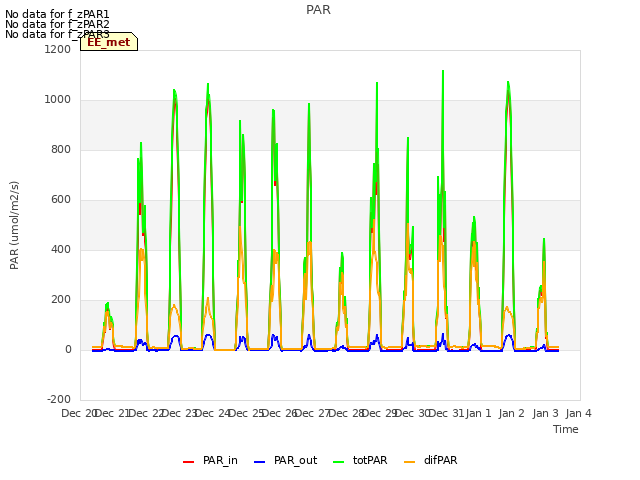Click the y-axis tick 1200
The height and width of the screenshot is (480, 640).
click(x=58, y=49)
